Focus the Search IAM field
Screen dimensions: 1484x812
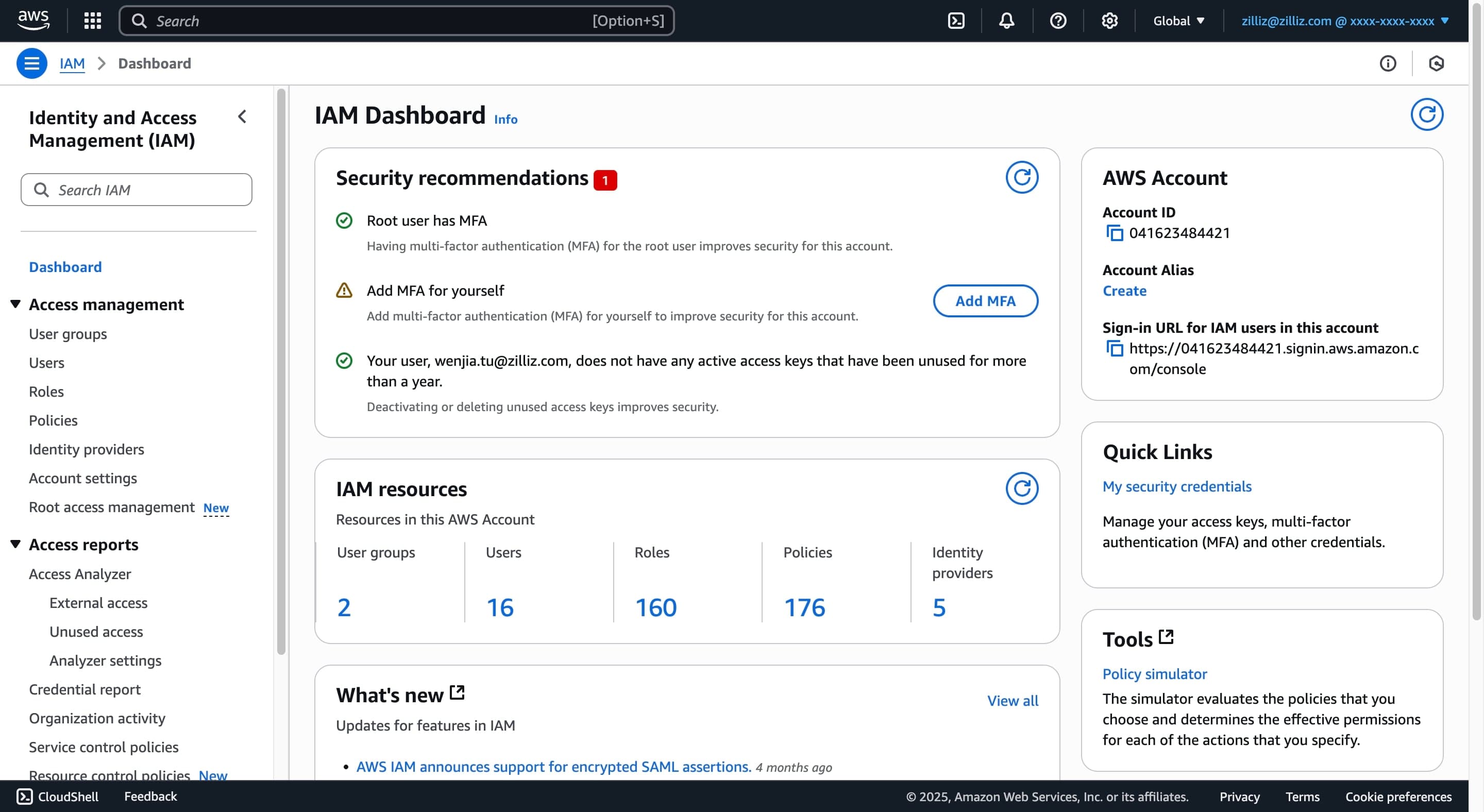tap(137, 190)
